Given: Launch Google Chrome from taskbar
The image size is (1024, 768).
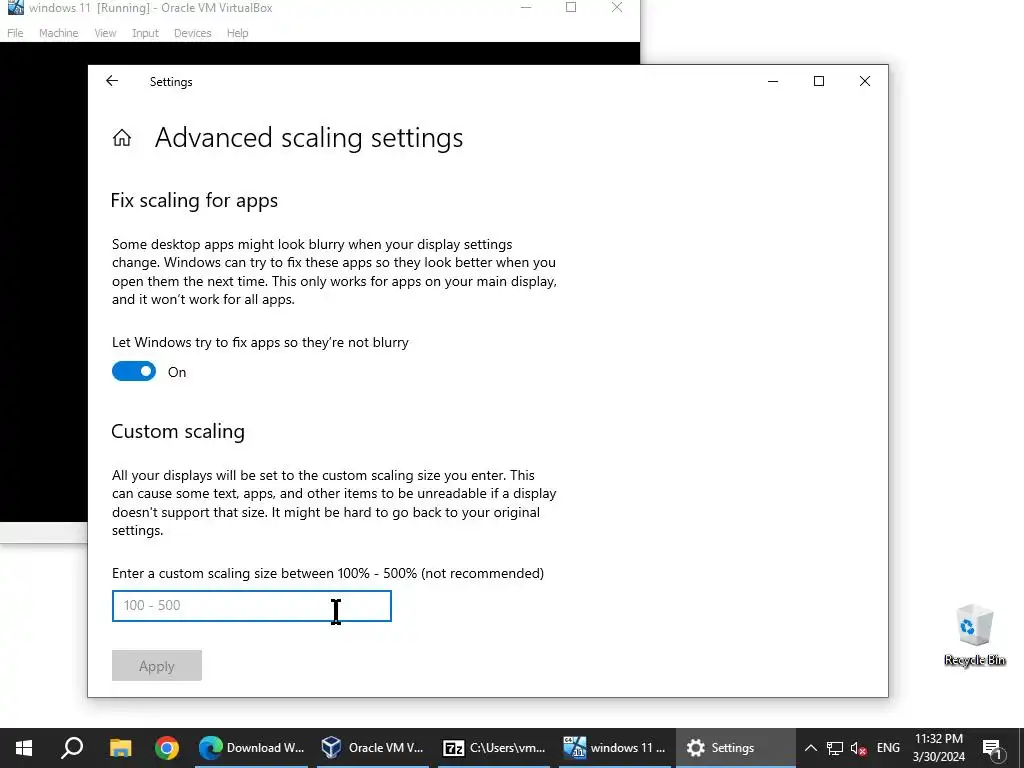Looking at the screenshot, I should point(167,748).
